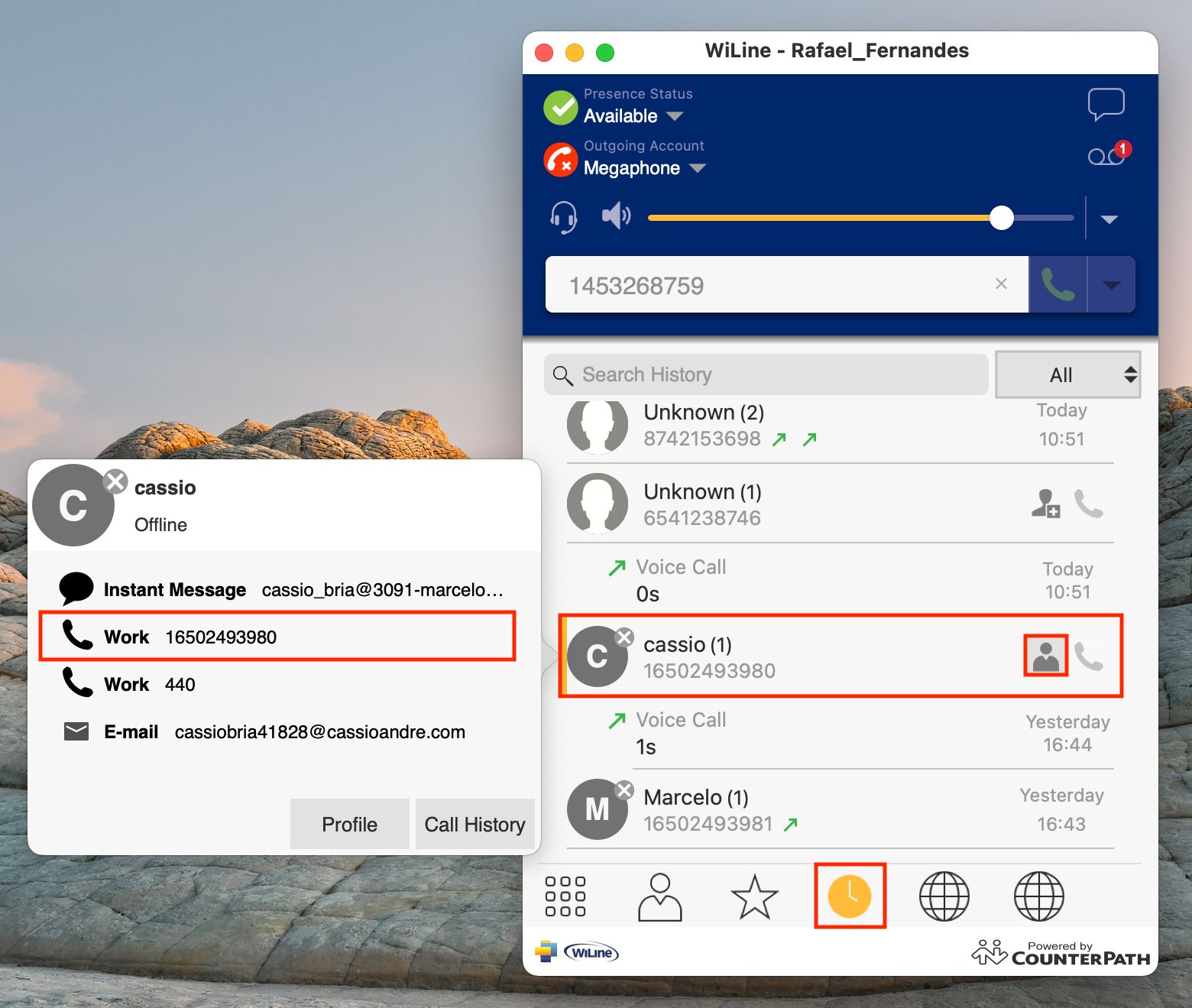Open the Favorites star tab
The width and height of the screenshot is (1192, 1008).
click(x=754, y=896)
